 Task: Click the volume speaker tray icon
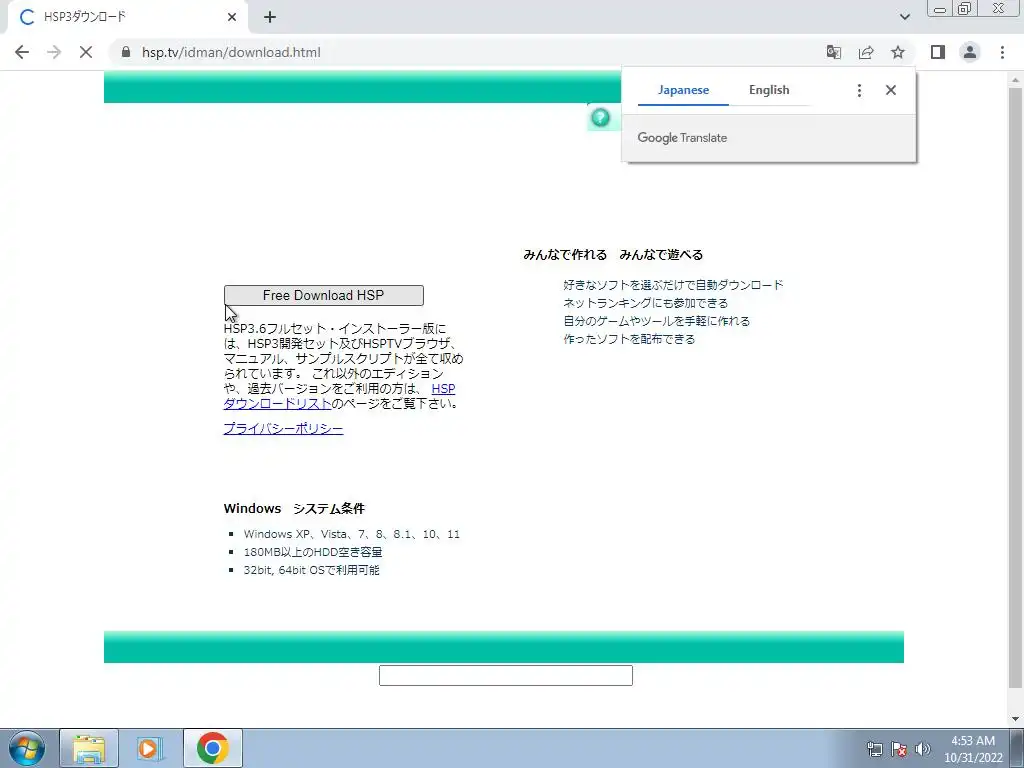pos(923,749)
